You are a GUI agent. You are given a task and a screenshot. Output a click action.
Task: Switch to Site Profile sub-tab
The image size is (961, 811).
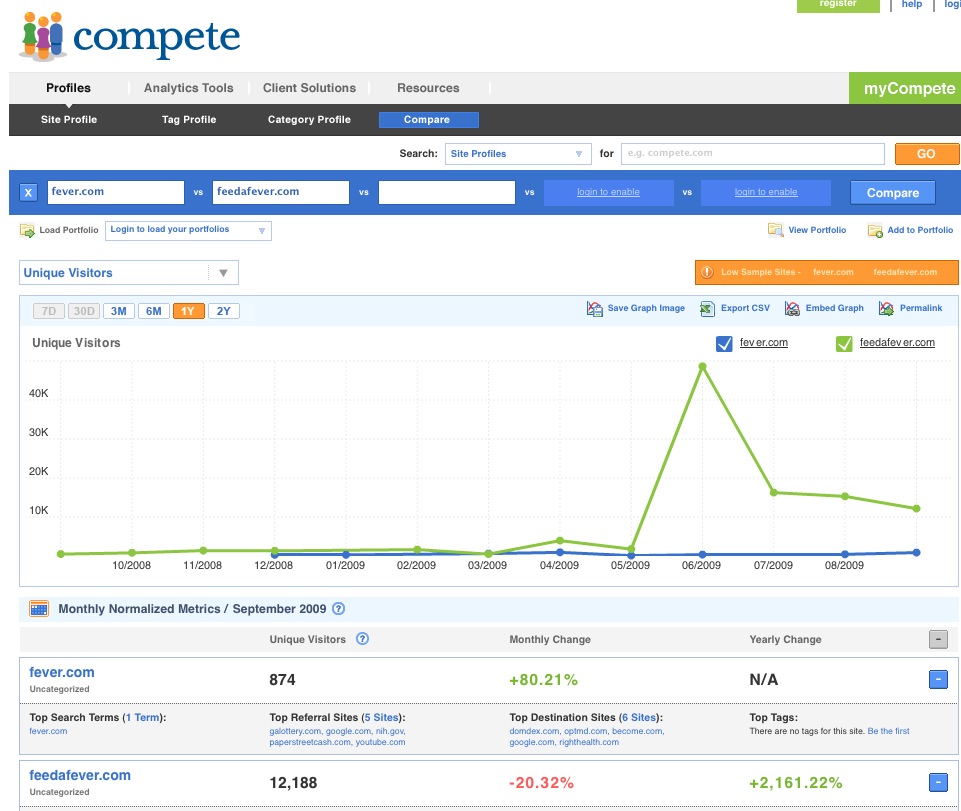69,120
